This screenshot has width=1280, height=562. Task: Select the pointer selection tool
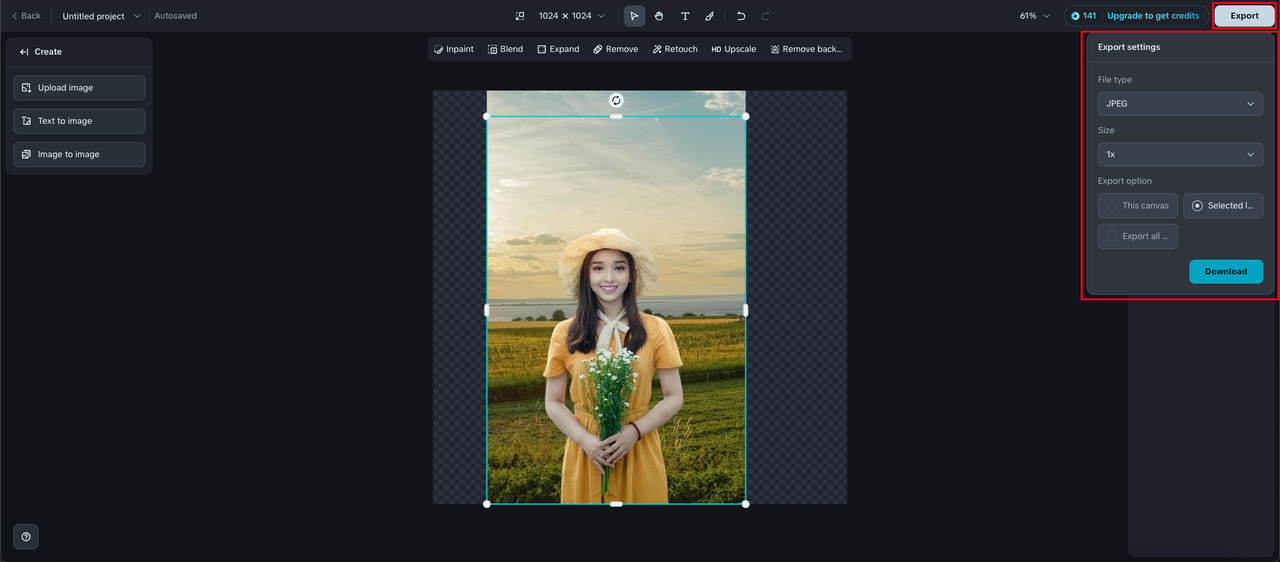point(634,16)
